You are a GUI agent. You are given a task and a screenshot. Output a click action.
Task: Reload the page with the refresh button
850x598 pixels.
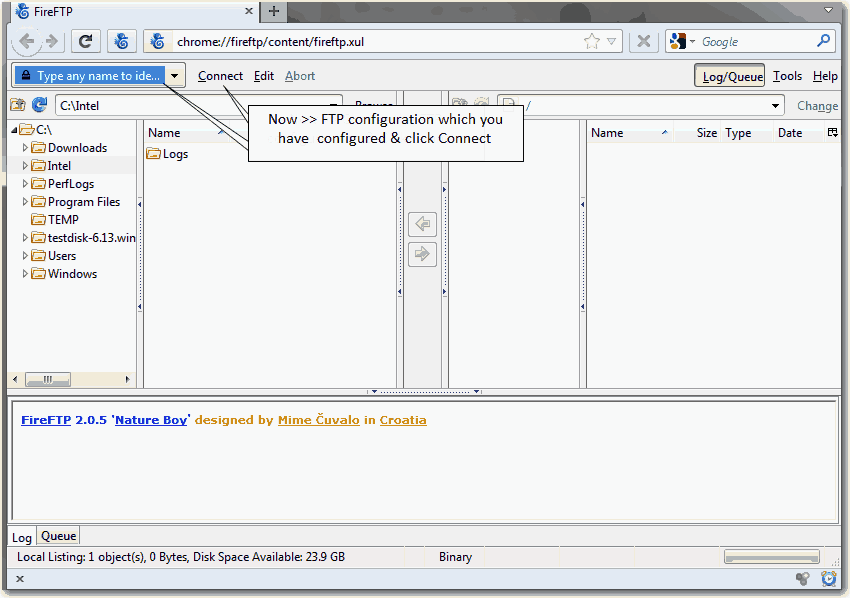coord(85,41)
